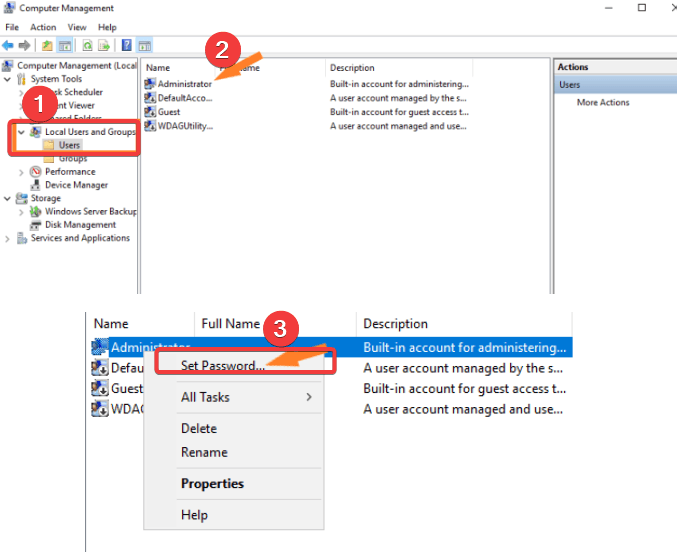Screen dimensions: 677x552
Task: Open the Action menu
Action: click(x=43, y=27)
